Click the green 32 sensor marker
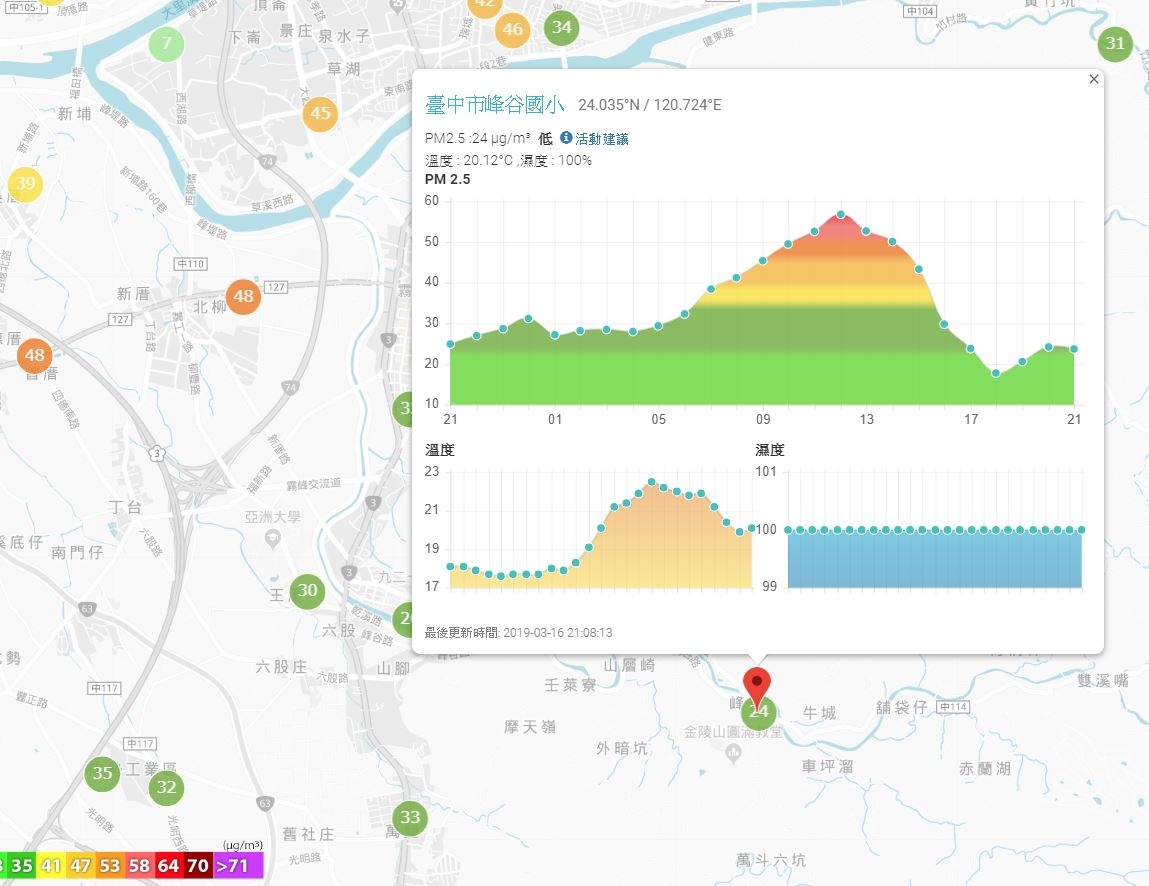 pyautogui.click(x=166, y=788)
